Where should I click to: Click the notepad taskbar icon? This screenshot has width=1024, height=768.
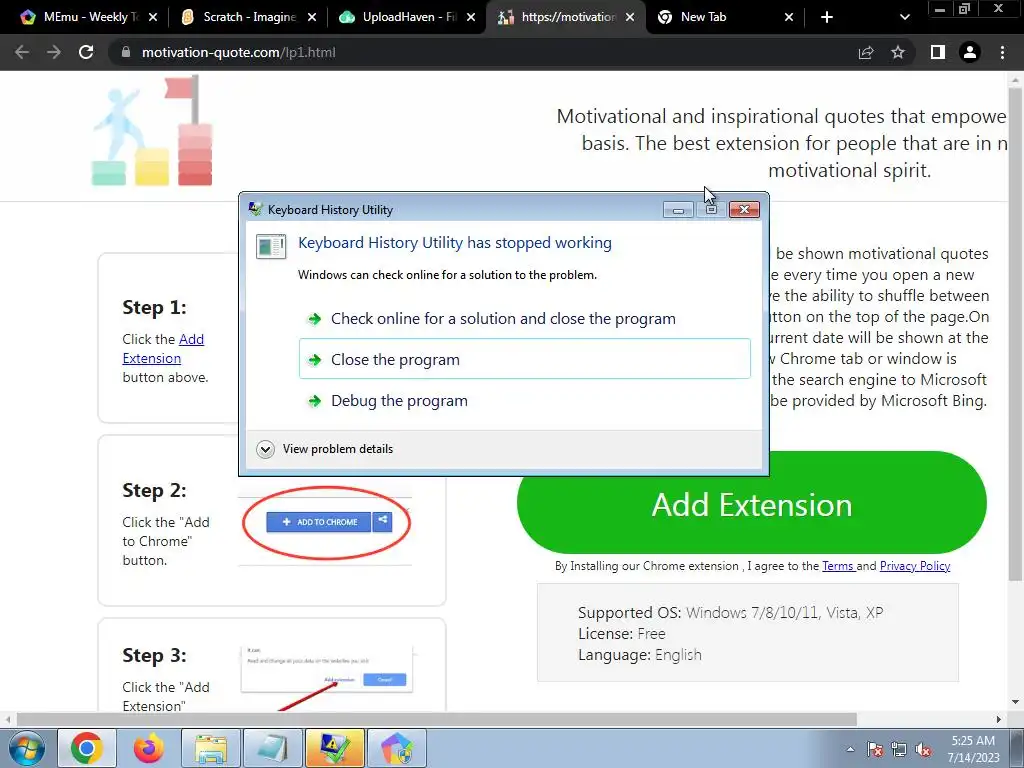click(272, 748)
